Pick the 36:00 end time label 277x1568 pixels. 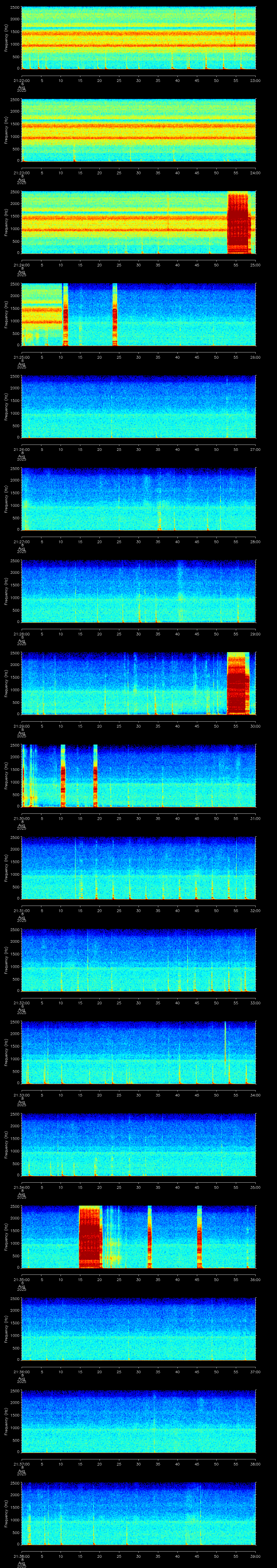[255, 1279]
